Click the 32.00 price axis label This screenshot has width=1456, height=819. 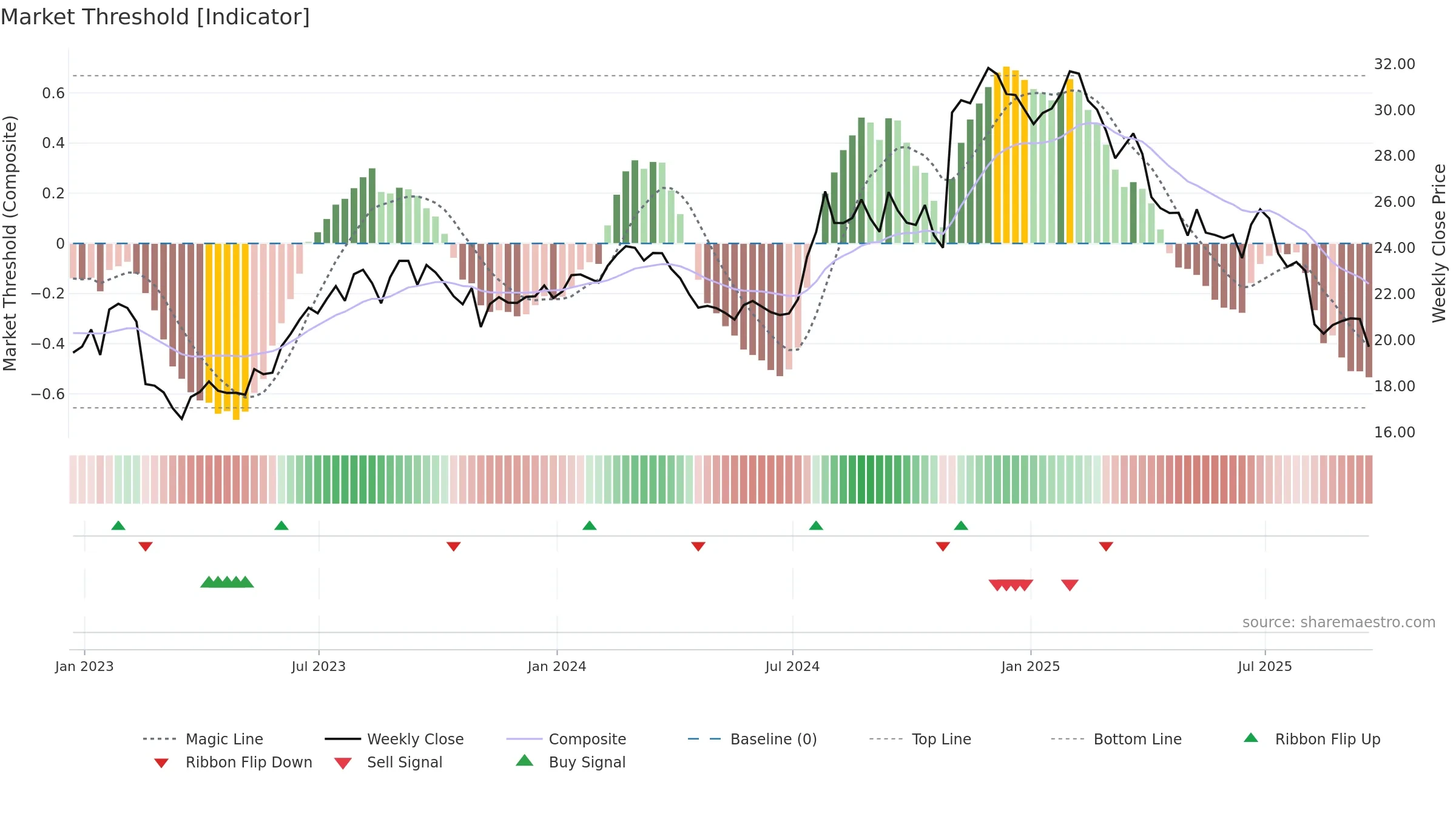click(x=1395, y=64)
